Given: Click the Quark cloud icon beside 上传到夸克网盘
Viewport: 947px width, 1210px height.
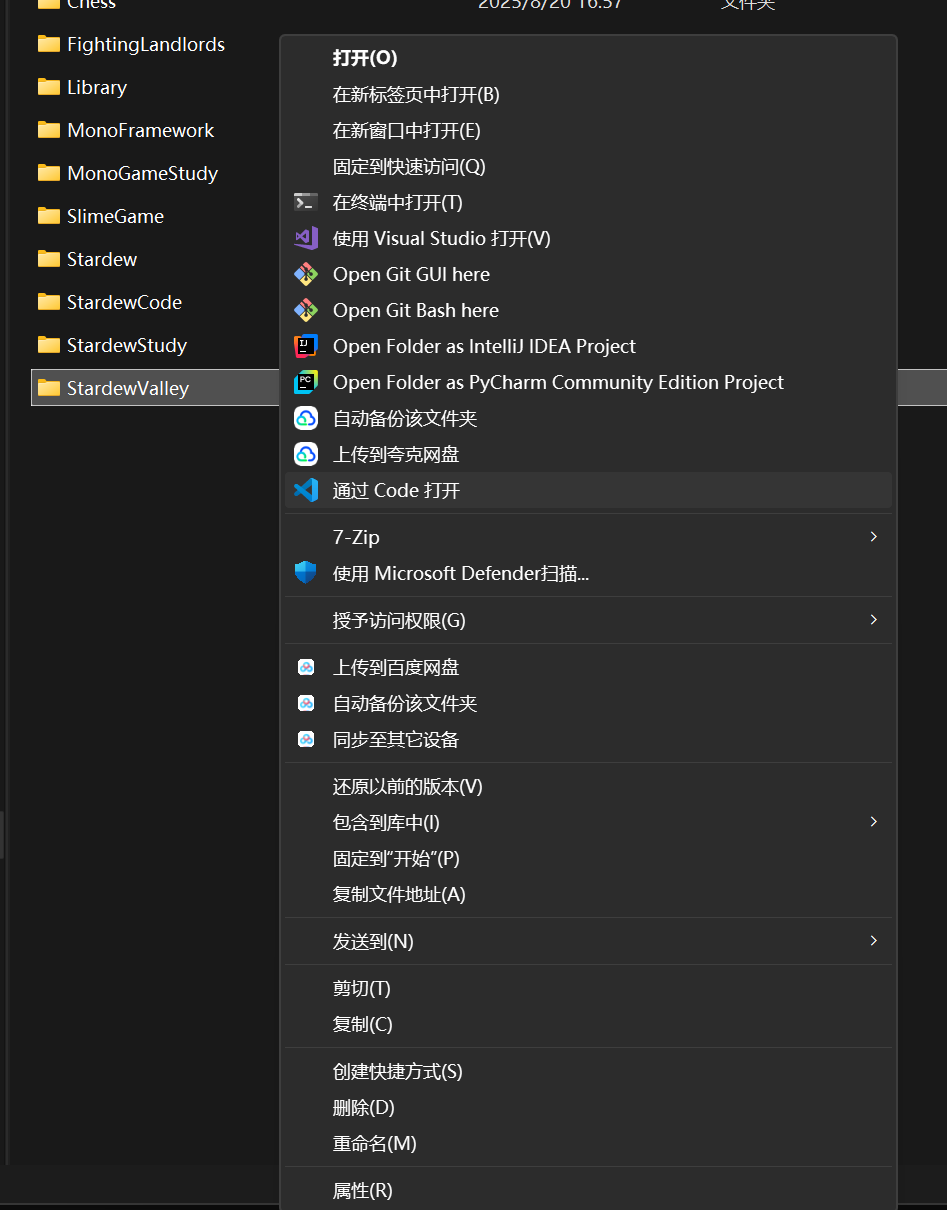Looking at the screenshot, I should (306, 454).
